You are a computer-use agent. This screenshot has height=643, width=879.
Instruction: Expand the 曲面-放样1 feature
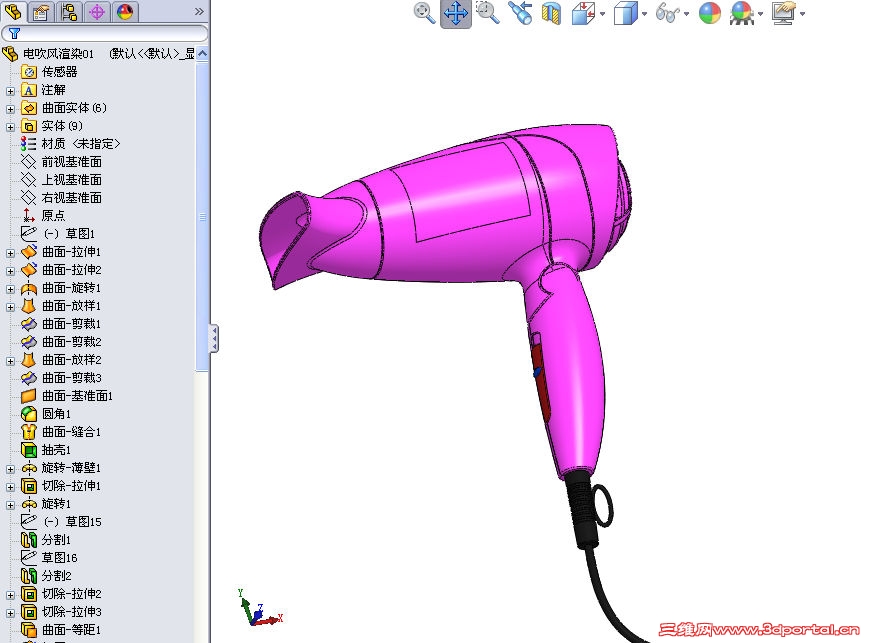[x=10, y=307]
